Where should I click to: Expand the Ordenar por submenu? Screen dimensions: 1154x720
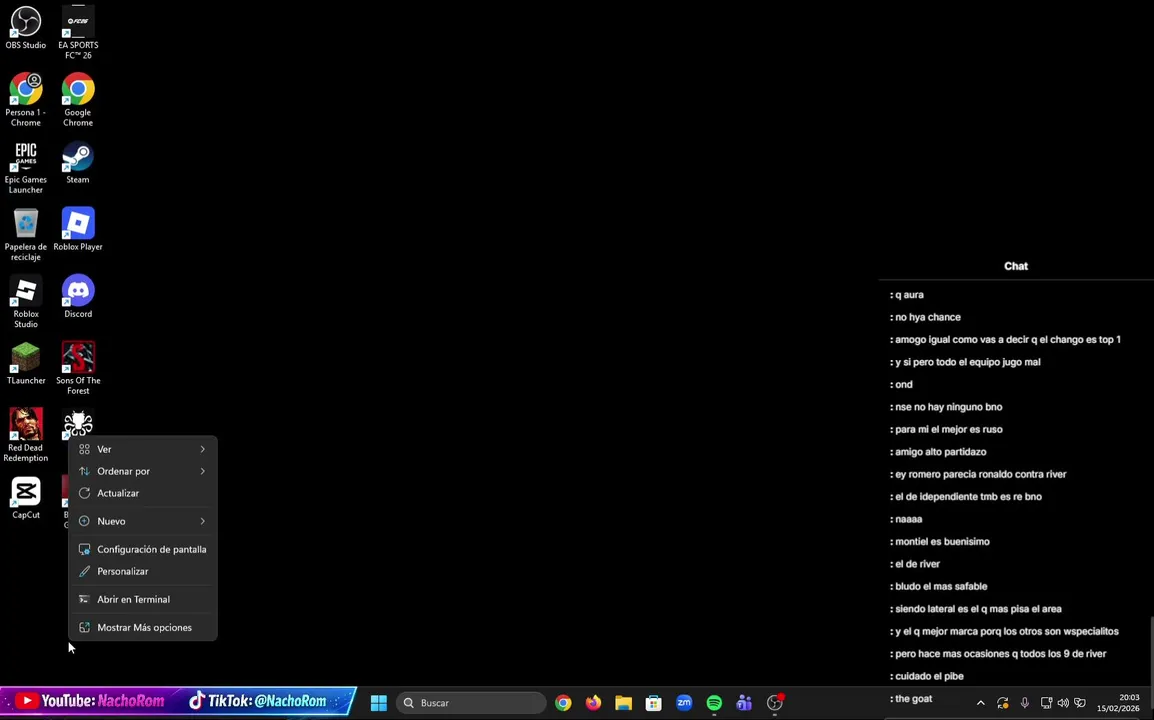pyautogui.click(x=143, y=471)
